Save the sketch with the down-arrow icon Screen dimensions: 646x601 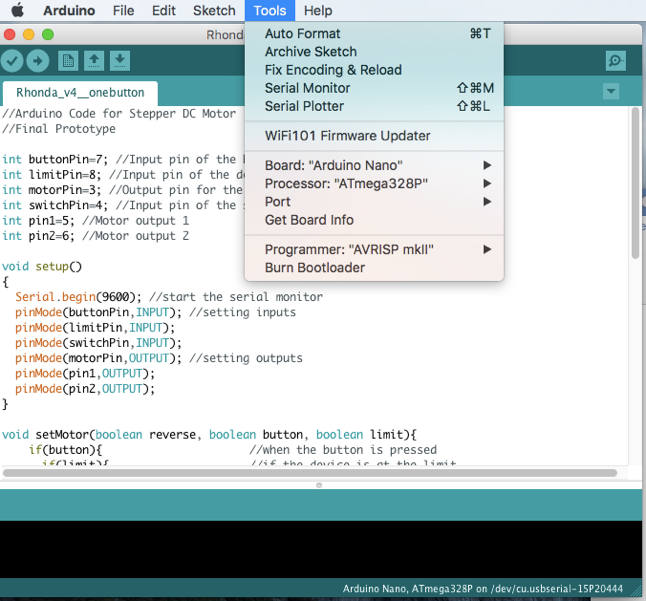point(120,61)
